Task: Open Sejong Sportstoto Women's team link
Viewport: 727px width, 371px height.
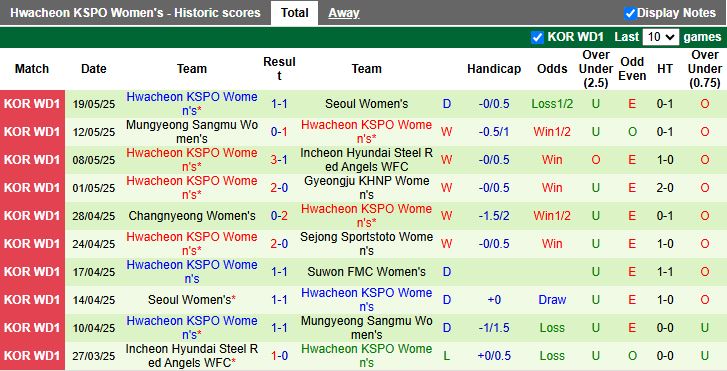Action: coord(366,243)
